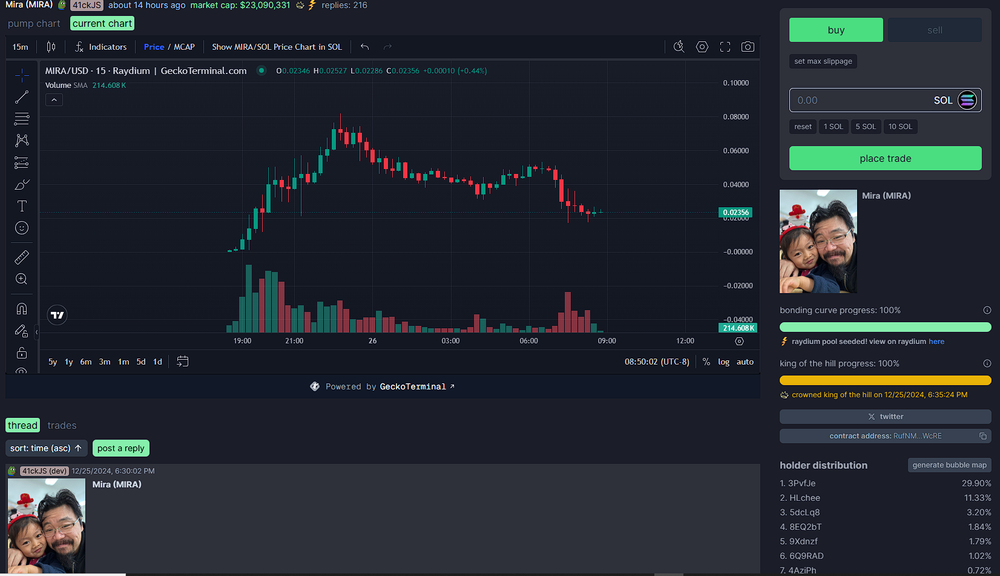Set amount to 10 SOL

point(900,126)
